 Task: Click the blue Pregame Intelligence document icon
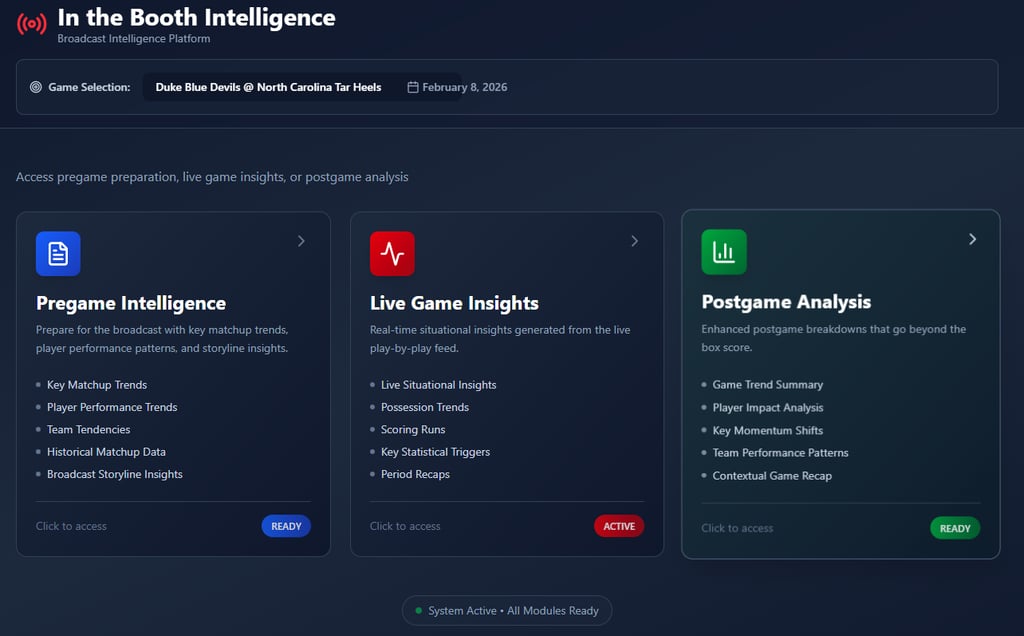click(58, 254)
